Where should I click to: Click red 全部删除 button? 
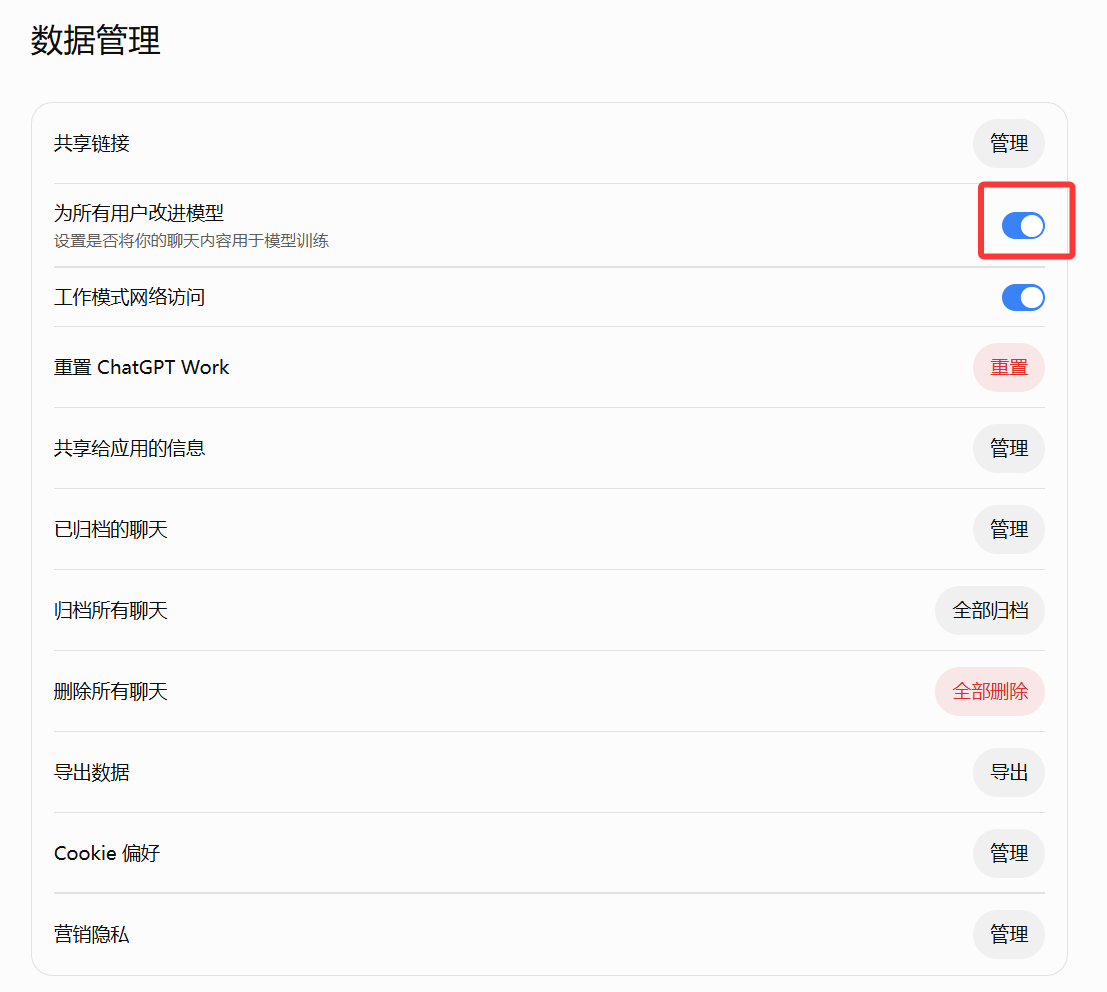[990, 691]
